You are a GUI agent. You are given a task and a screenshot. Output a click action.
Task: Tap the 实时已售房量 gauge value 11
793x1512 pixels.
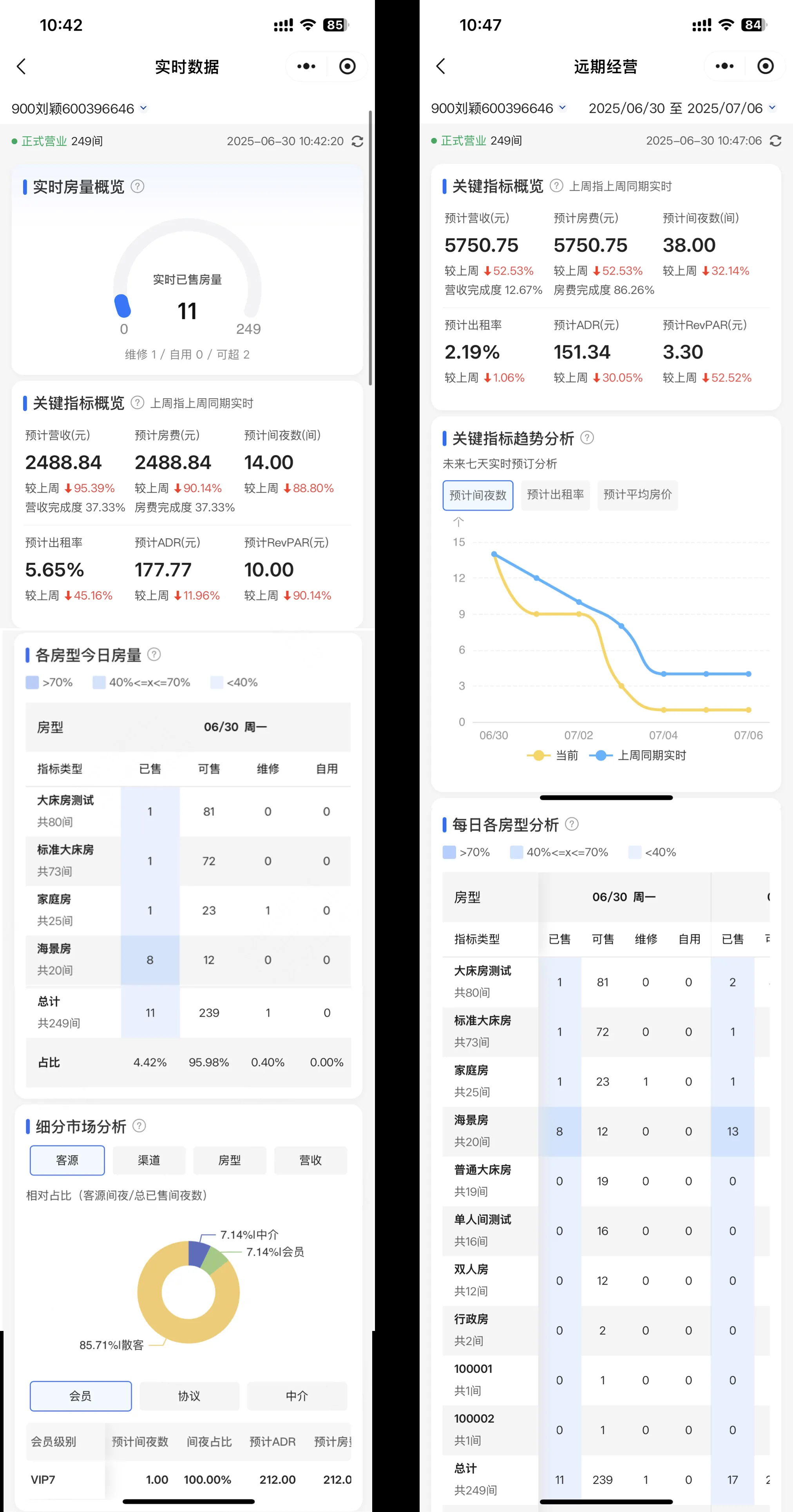tap(187, 311)
